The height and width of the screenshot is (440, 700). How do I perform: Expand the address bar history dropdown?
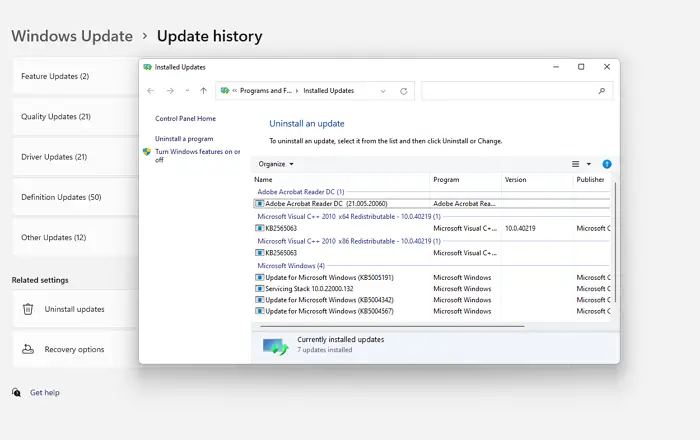pyautogui.click(x=383, y=91)
